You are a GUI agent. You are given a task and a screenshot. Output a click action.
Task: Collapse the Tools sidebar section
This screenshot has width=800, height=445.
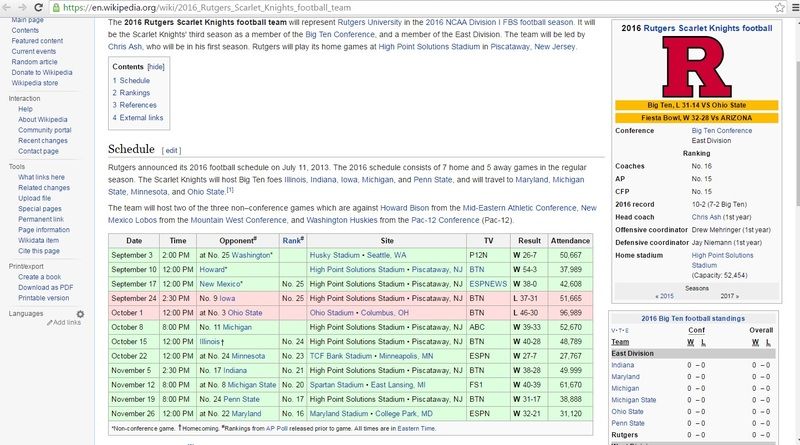click(x=17, y=167)
